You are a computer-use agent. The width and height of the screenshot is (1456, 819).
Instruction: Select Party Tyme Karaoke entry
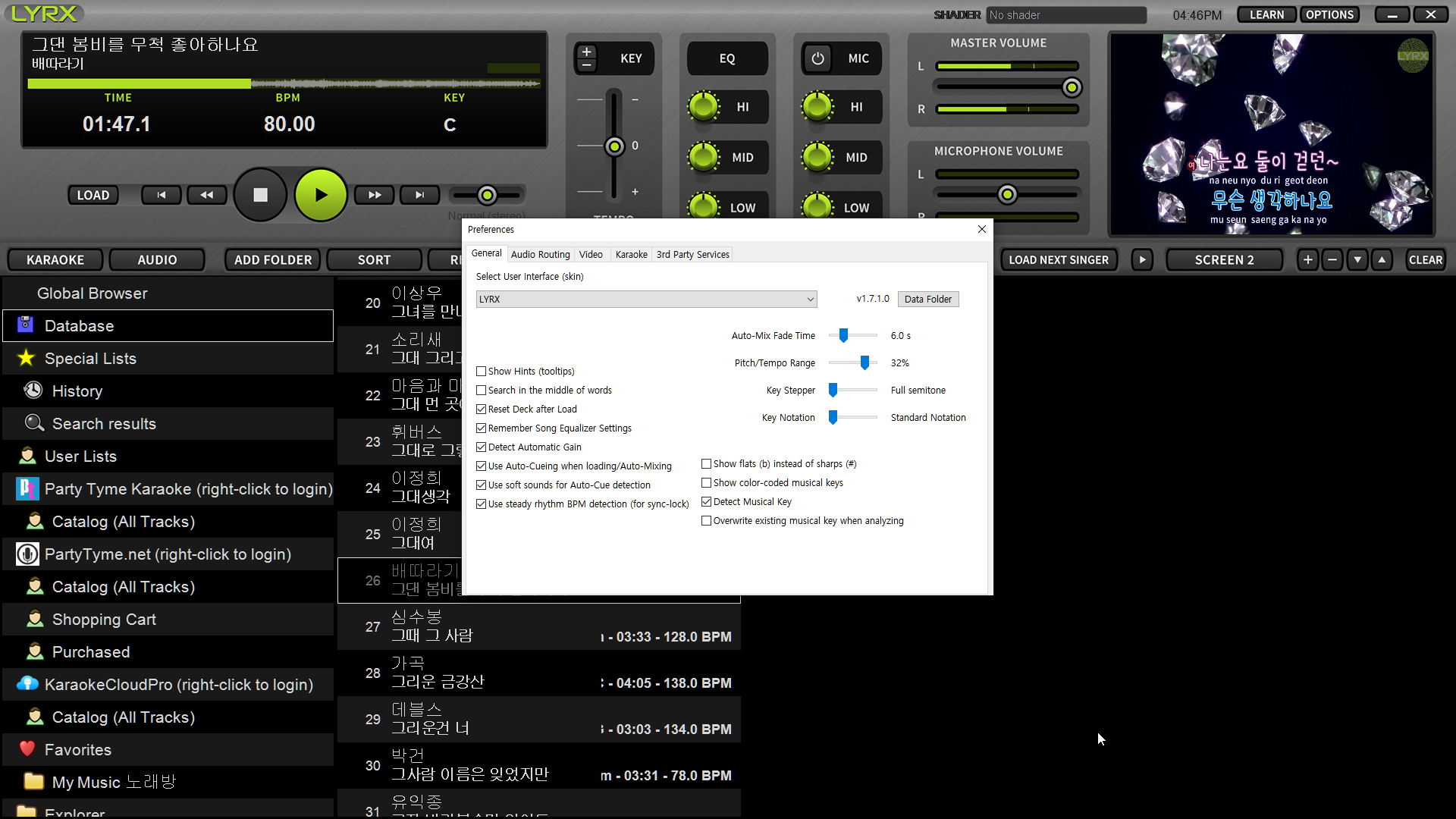point(168,489)
